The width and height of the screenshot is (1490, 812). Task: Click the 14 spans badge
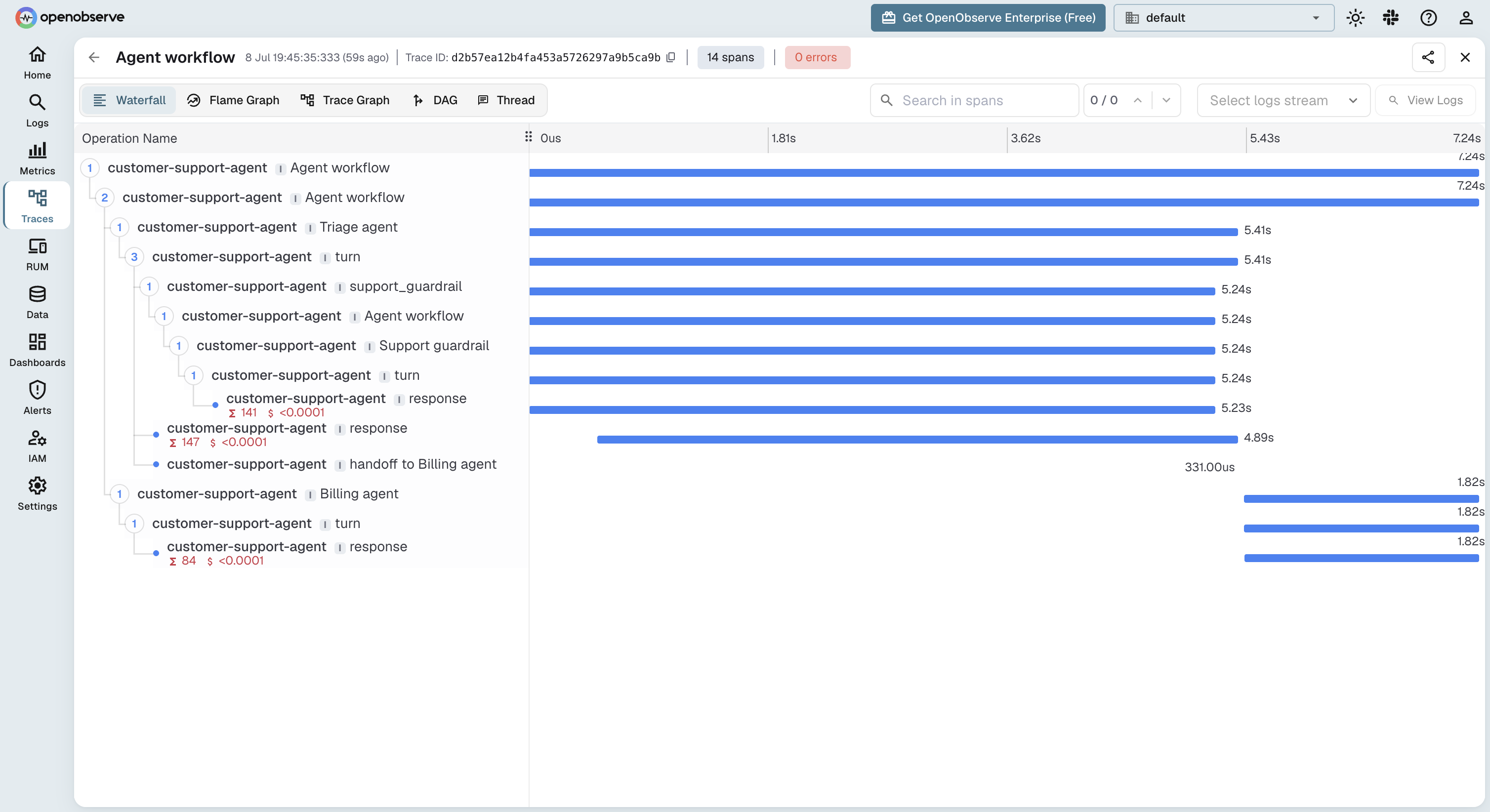tap(730, 57)
